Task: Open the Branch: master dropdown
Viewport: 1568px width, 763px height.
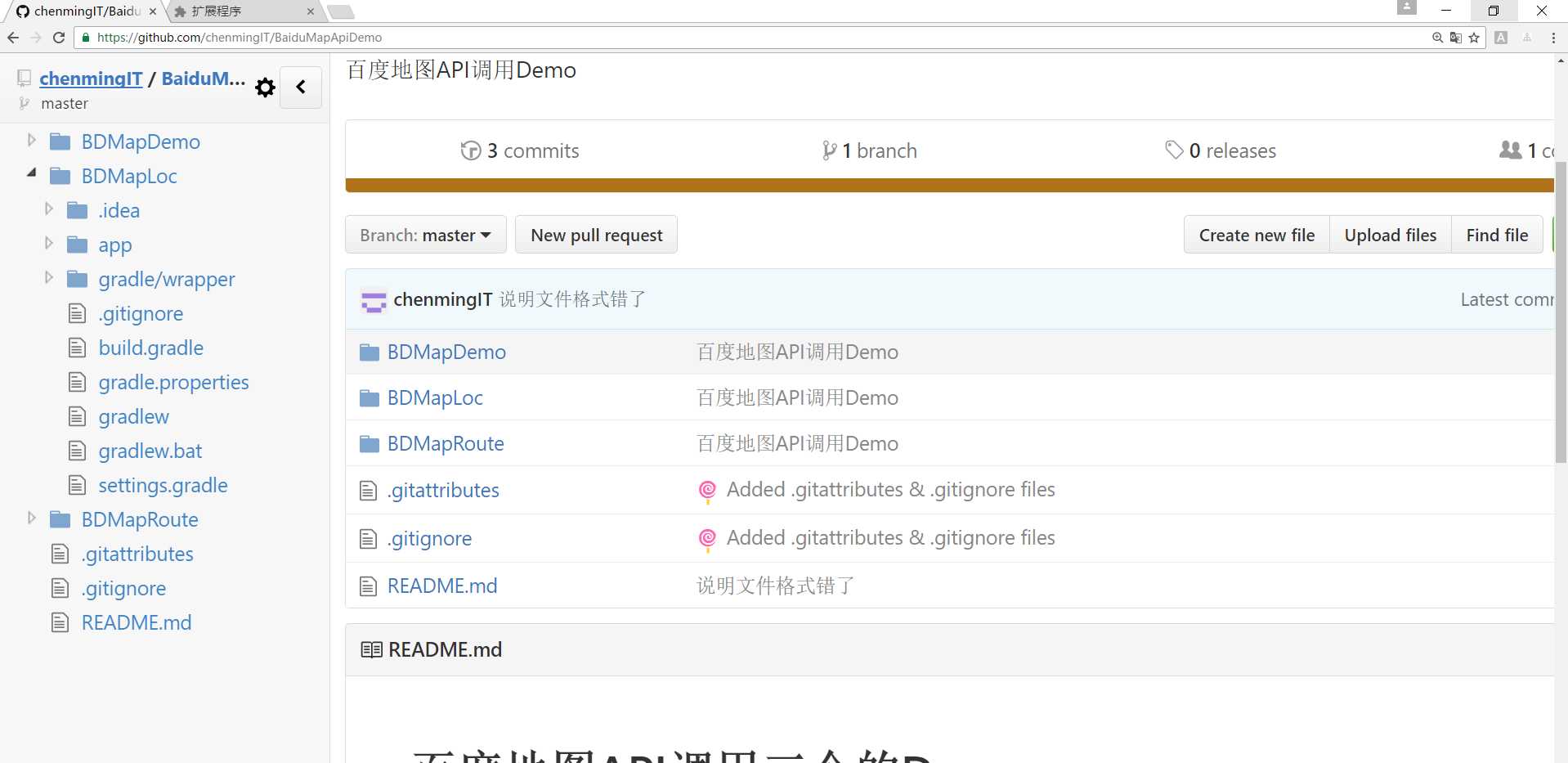Action: [426, 235]
